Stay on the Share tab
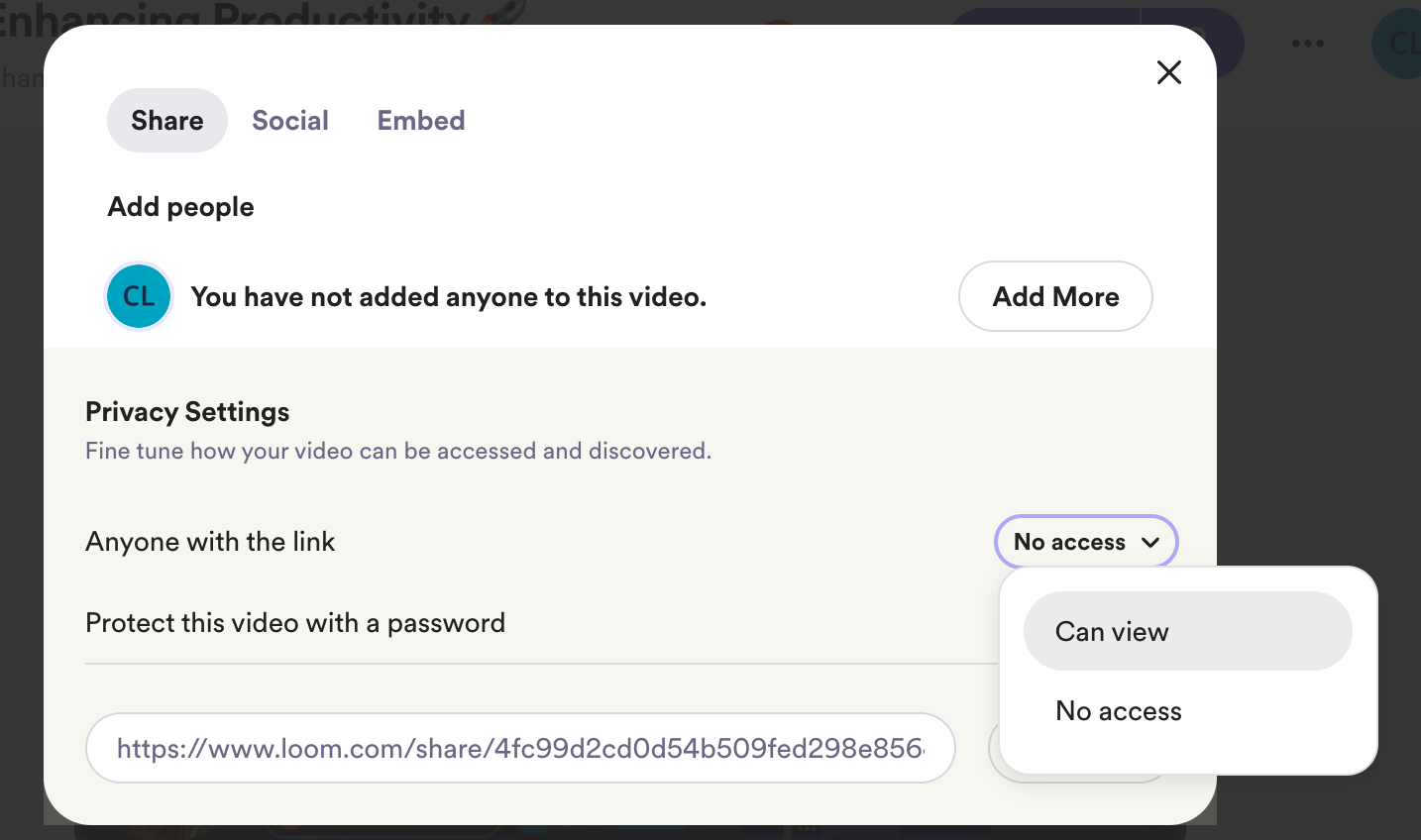The height and width of the screenshot is (840, 1421). [x=166, y=120]
